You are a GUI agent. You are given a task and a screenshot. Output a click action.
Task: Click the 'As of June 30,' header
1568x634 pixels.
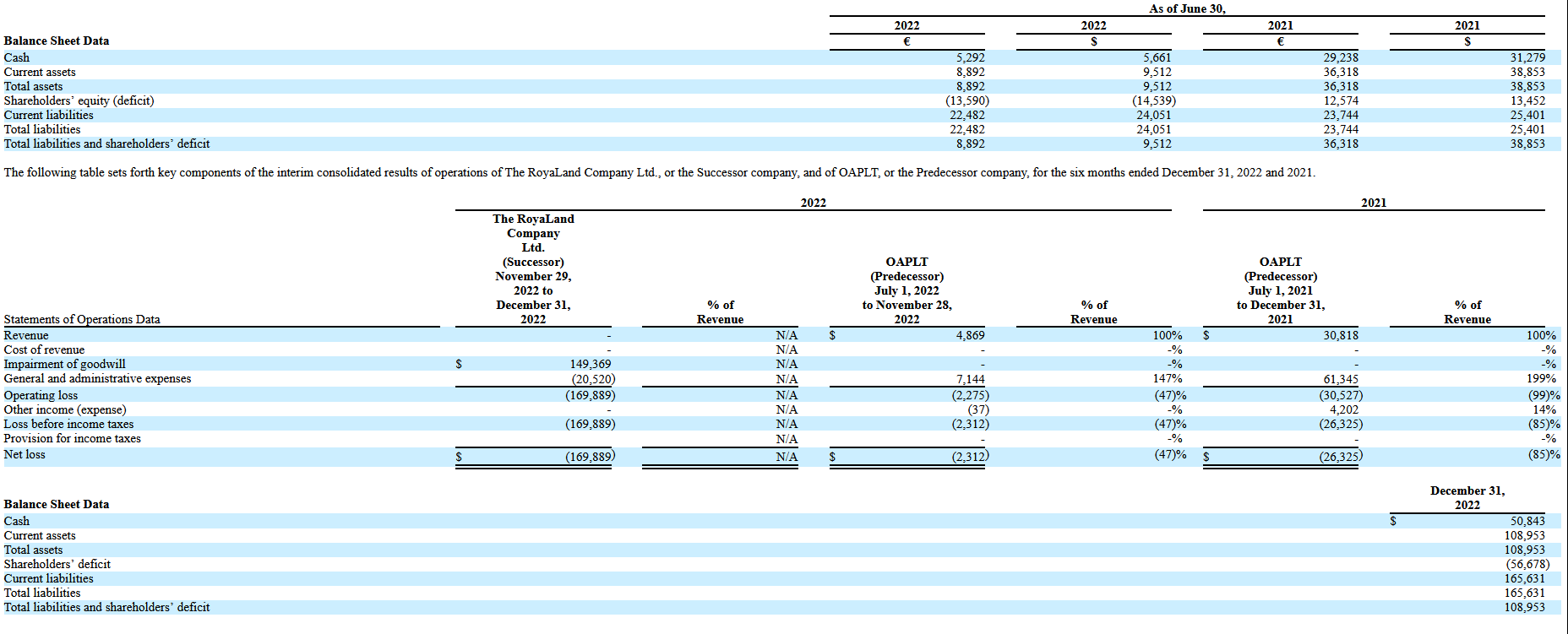(x=1187, y=8)
